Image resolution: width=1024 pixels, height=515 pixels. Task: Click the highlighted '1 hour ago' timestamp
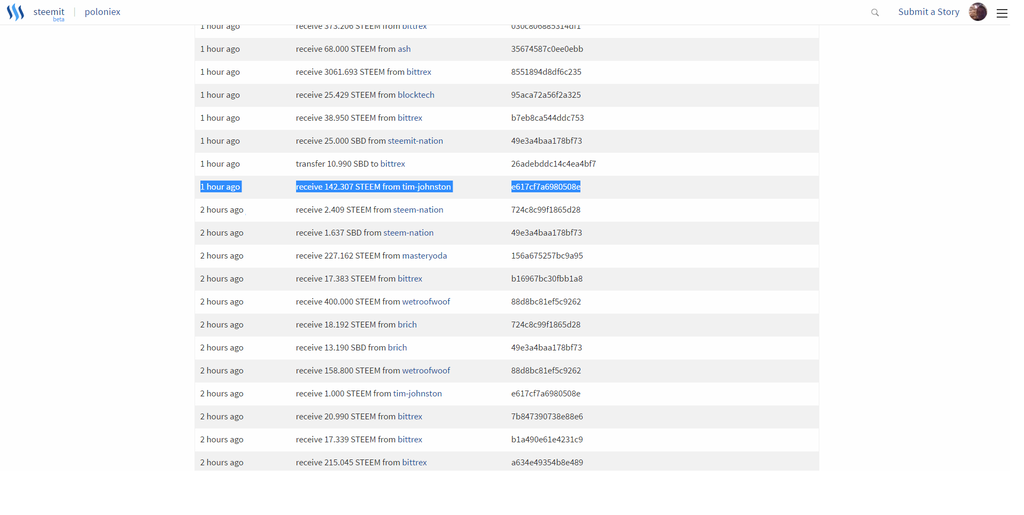click(220, 187)
